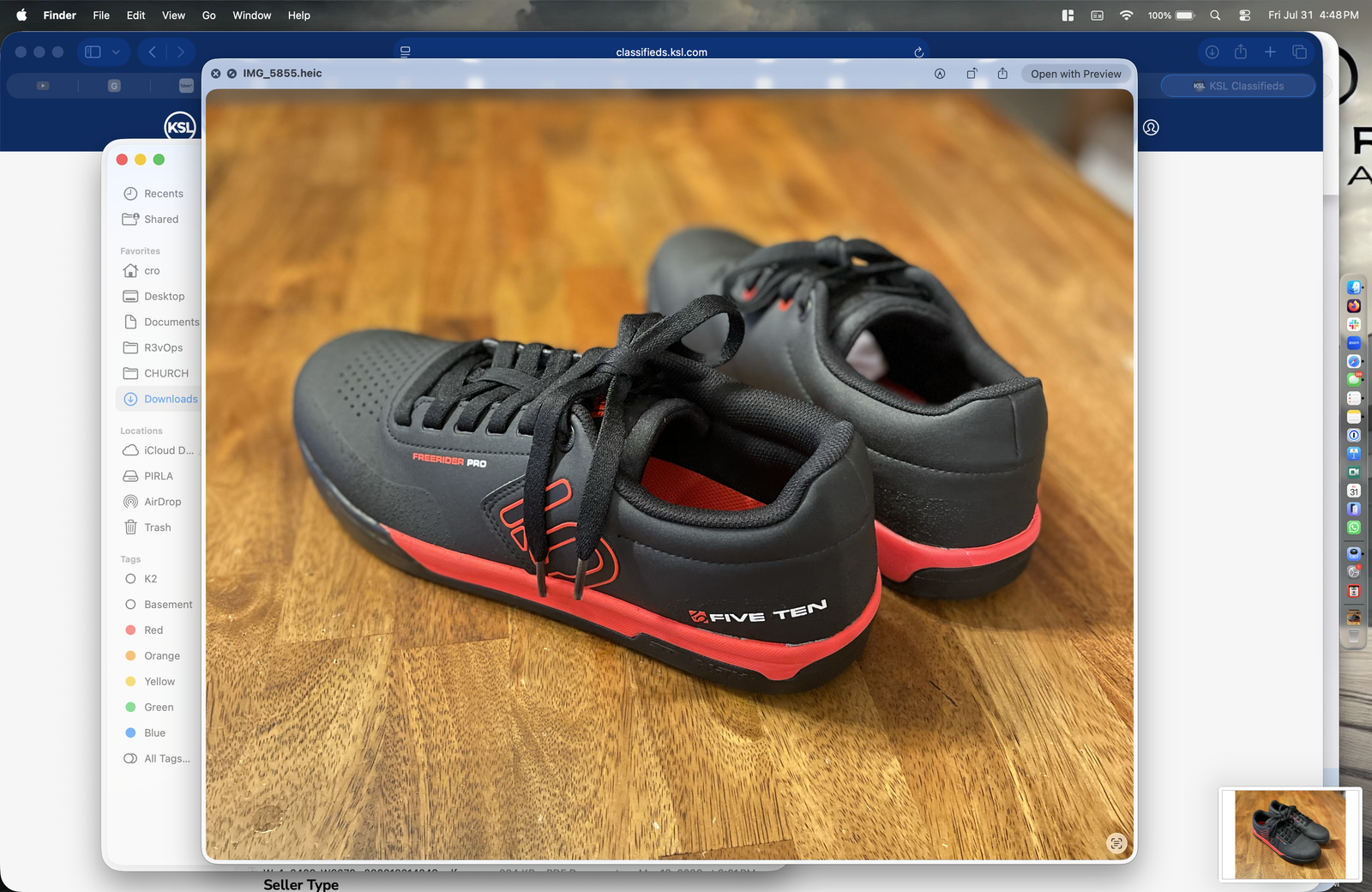Screen dimensions: 1372x892
Task: Open the Go menu
Action: (208, 15)
